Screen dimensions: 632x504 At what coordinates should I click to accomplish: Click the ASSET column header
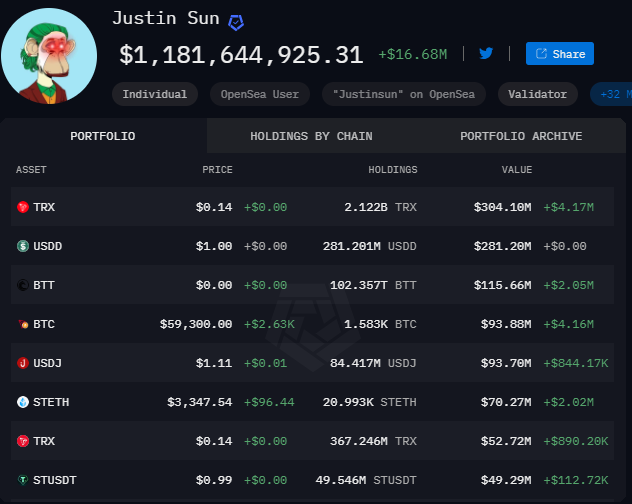tap(31, 170)
